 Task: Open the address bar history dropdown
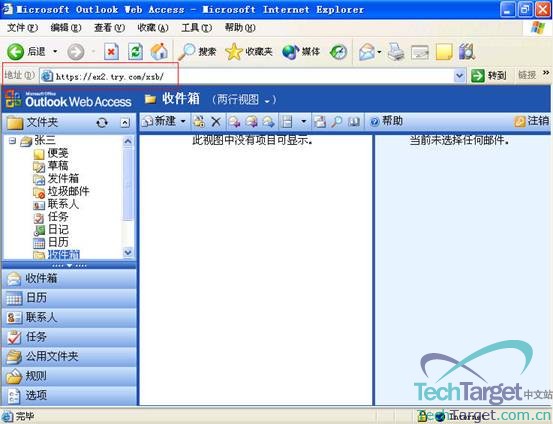point(459,75)
